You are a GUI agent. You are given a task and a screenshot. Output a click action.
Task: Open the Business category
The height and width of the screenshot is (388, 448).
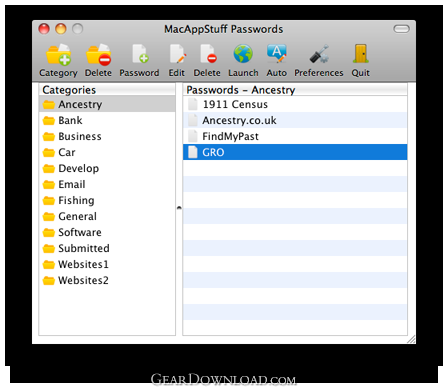click(107, 136)
